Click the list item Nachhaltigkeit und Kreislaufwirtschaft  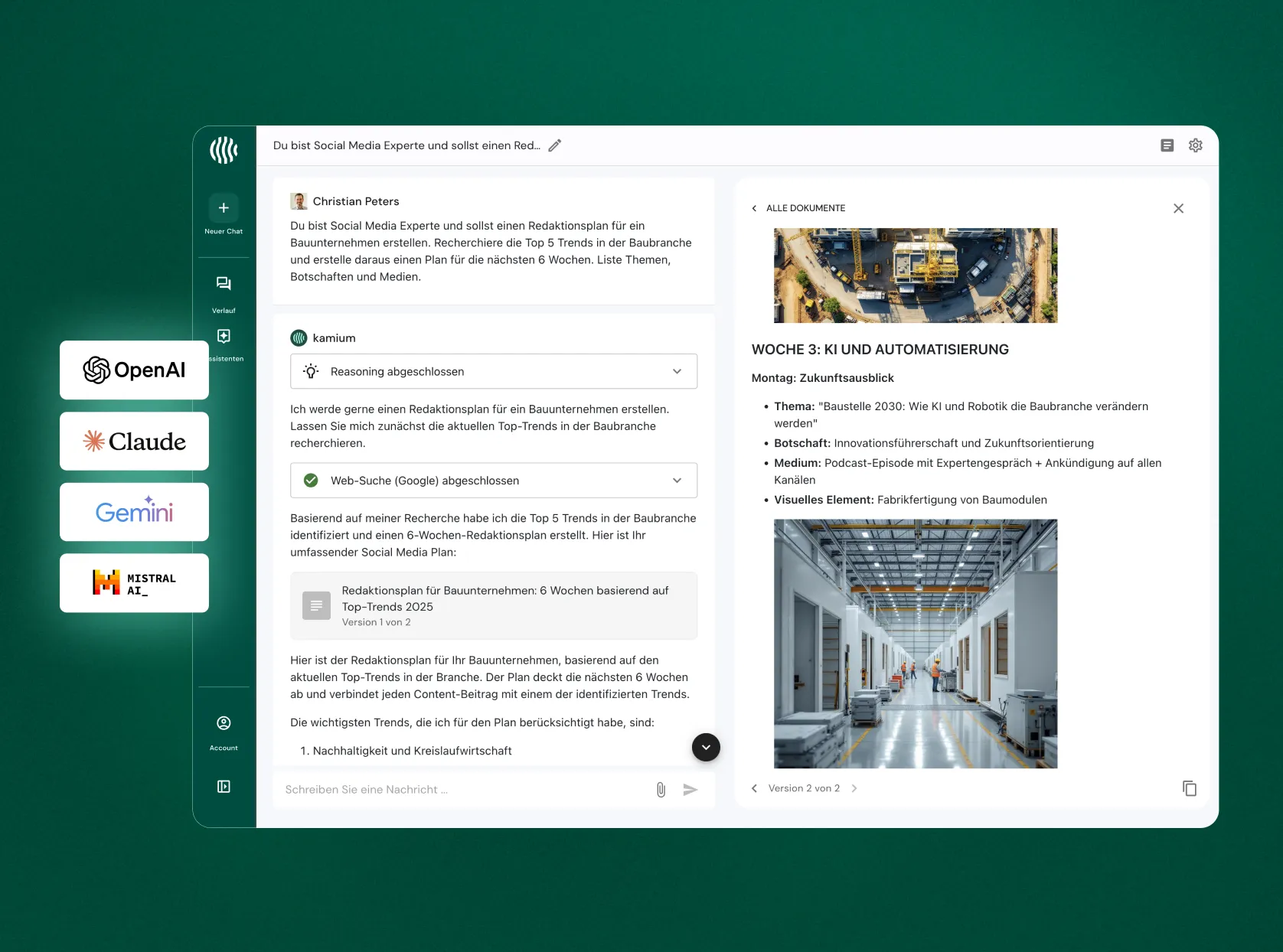point(412,751)
